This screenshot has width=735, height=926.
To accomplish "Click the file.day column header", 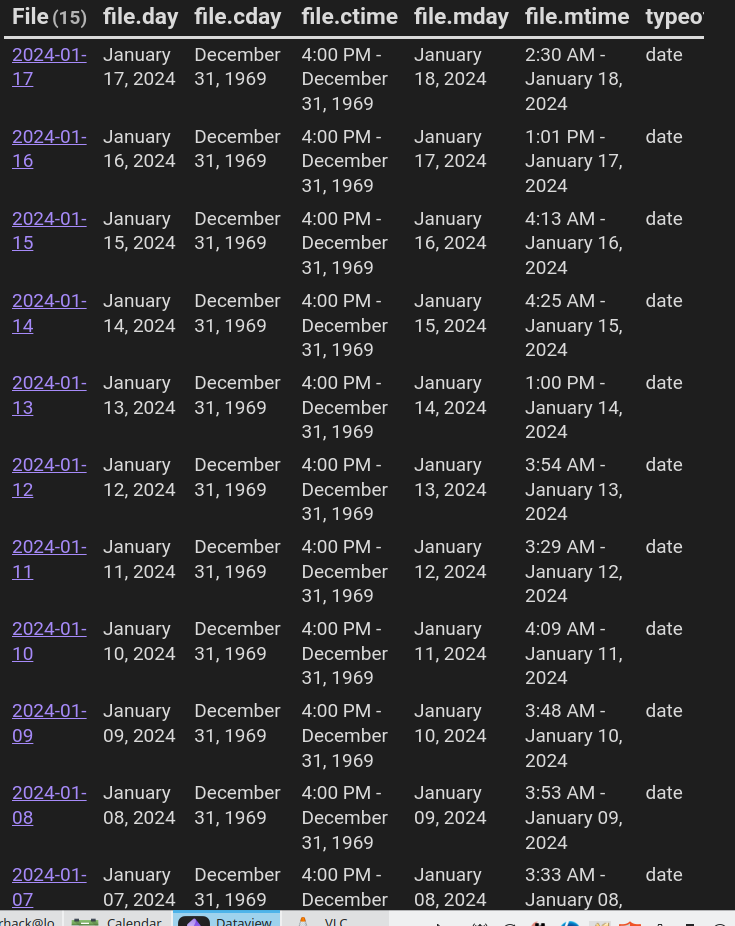I will pos(140,17).
